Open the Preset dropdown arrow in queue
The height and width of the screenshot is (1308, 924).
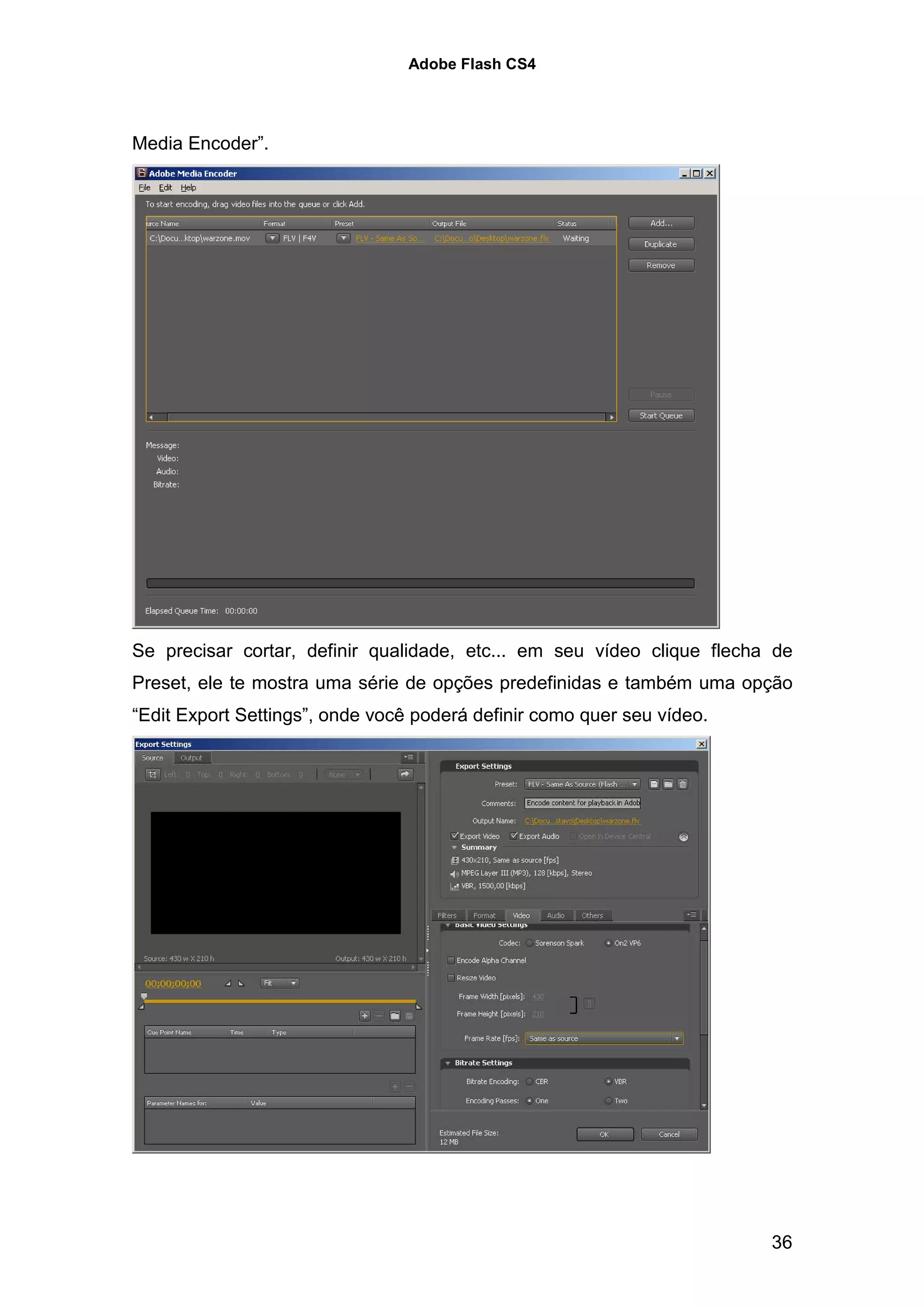[343, 238]
